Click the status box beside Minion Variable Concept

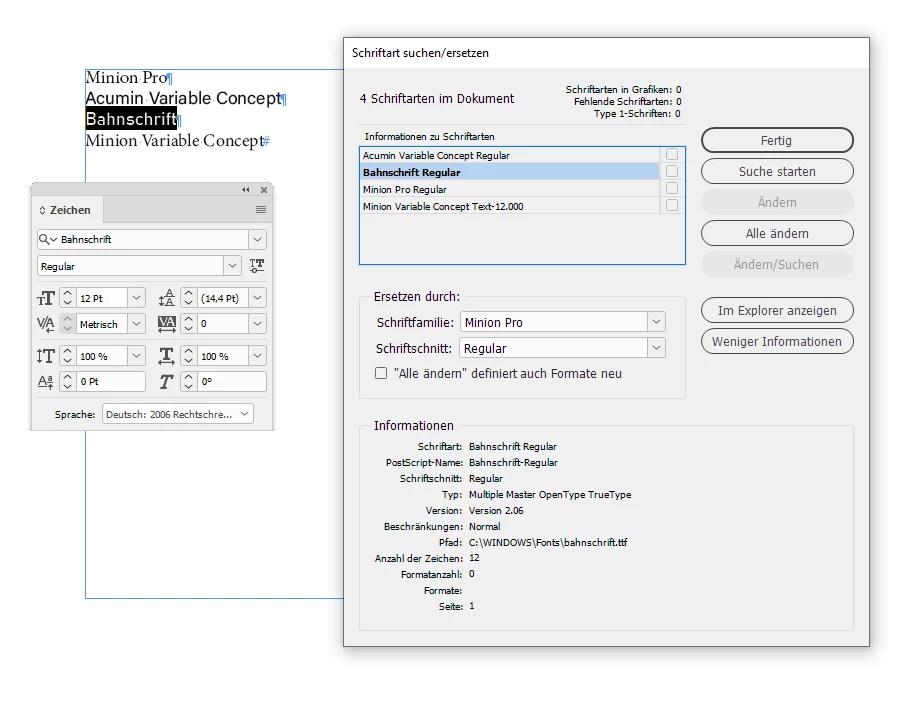tap(672, 205)
